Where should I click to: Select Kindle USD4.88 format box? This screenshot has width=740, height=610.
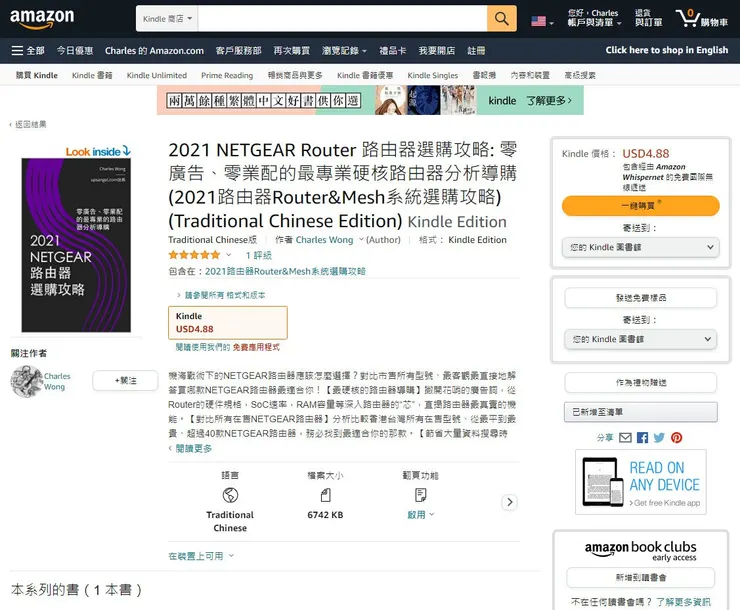(x=228, y=323)
